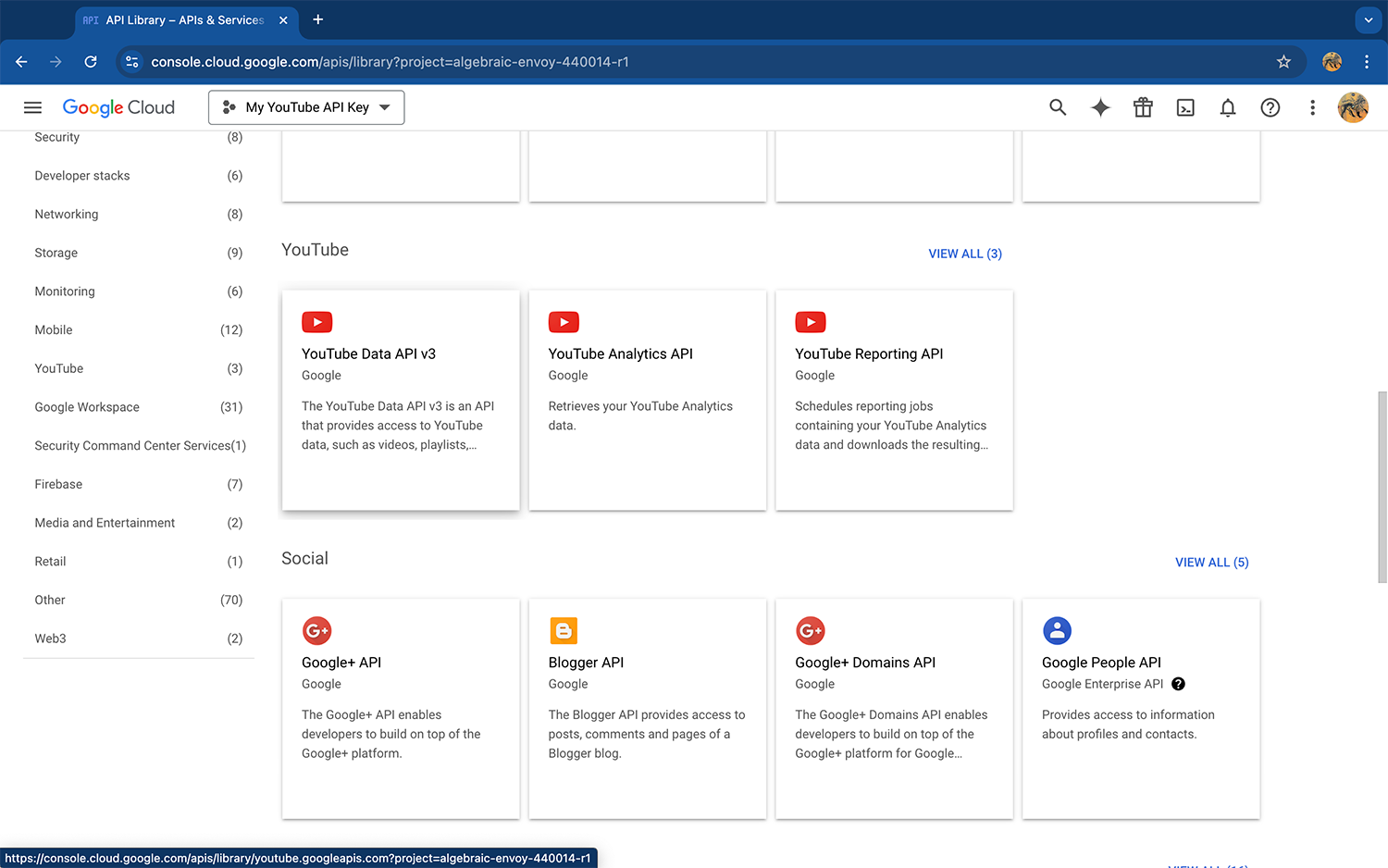1388x868 pixels.
Task: Bookmark this page with the star icon
Action: click(1283, 62)
